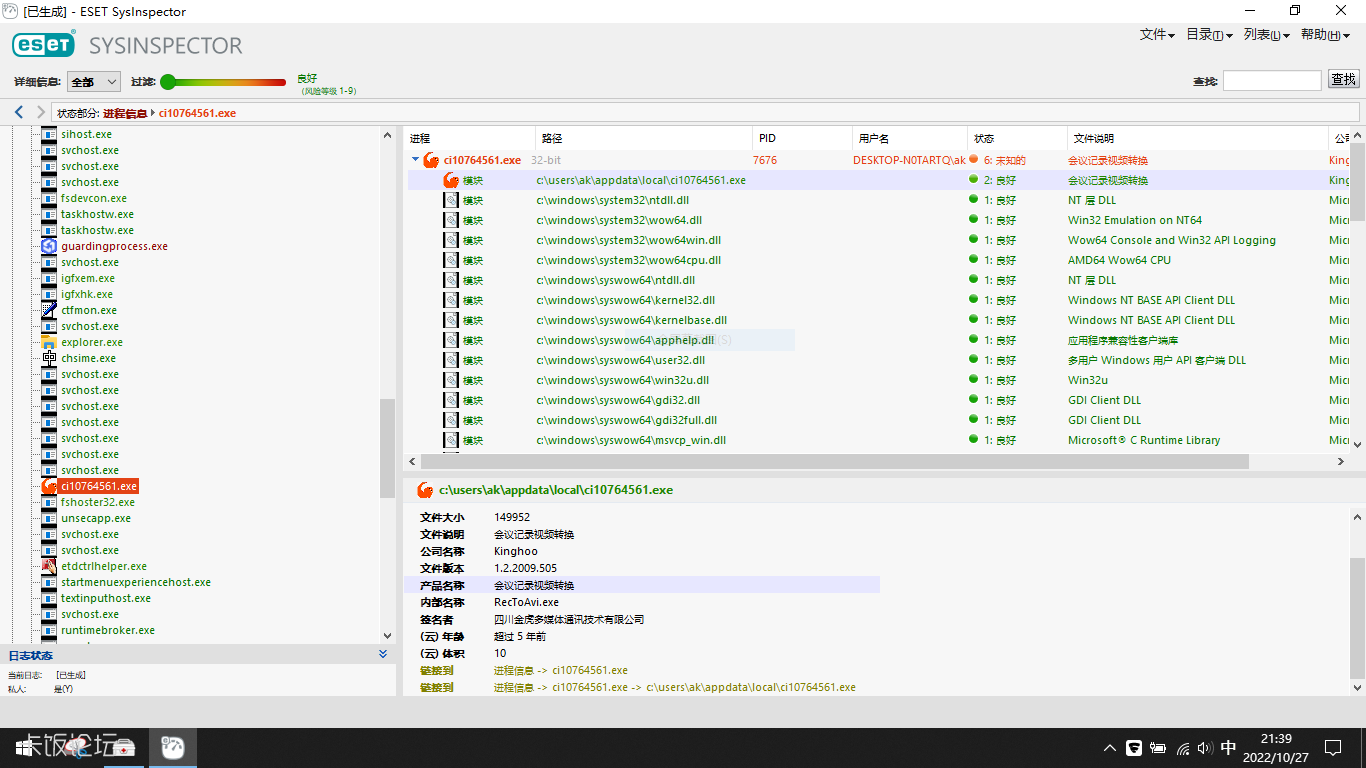The height and width of the screenshot is (768, 1366).
Task: Click the process tree vertical scrollbar
Action: tap(387, 449)
